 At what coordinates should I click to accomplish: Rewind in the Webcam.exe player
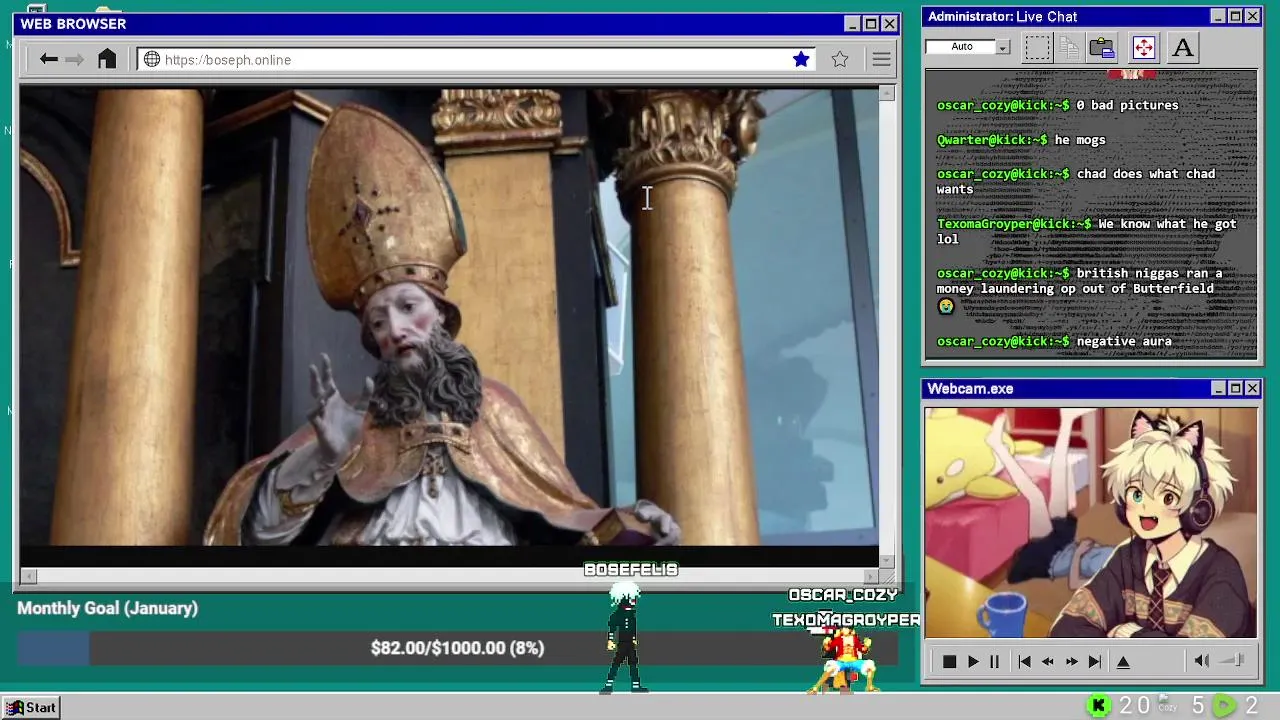[1047, 662]
